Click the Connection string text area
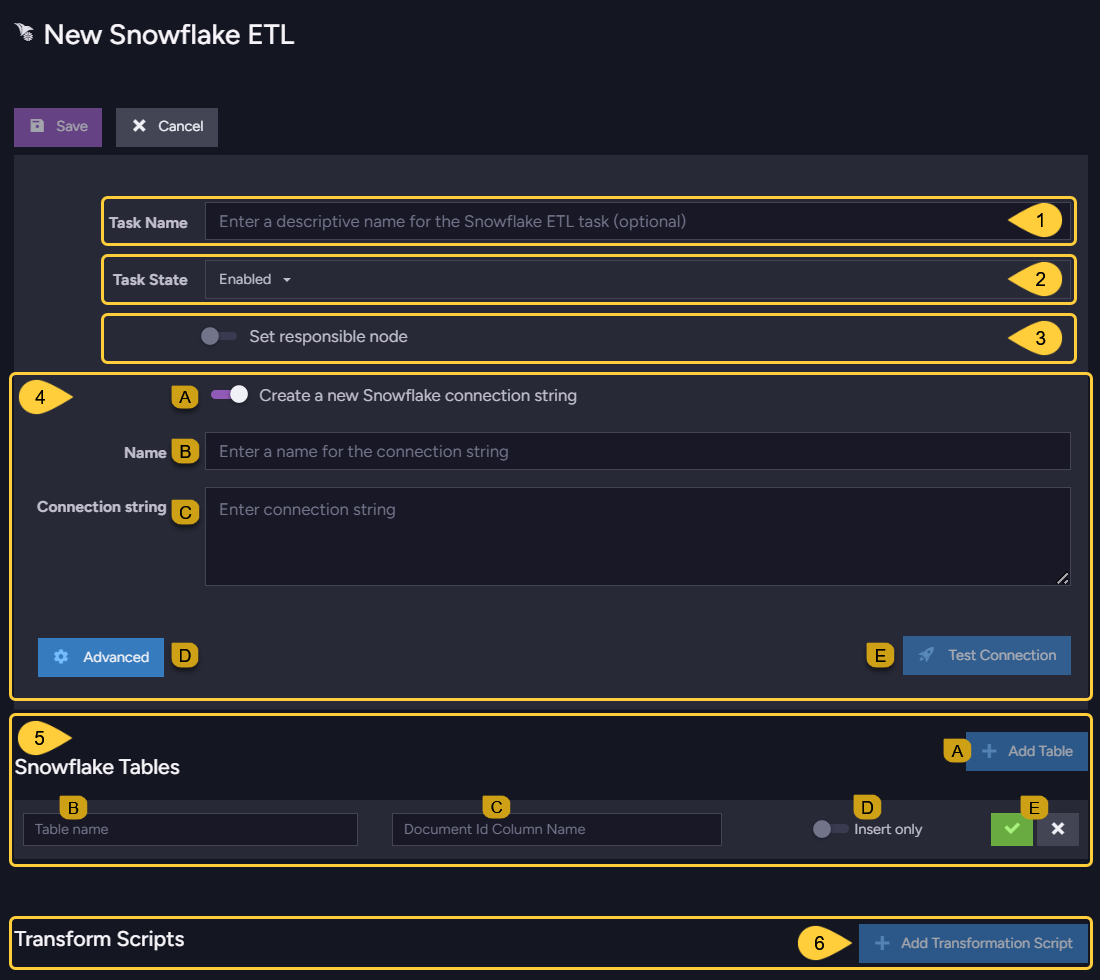The height and width of the screenshot is (980, 1100). (x=637, y=537)
